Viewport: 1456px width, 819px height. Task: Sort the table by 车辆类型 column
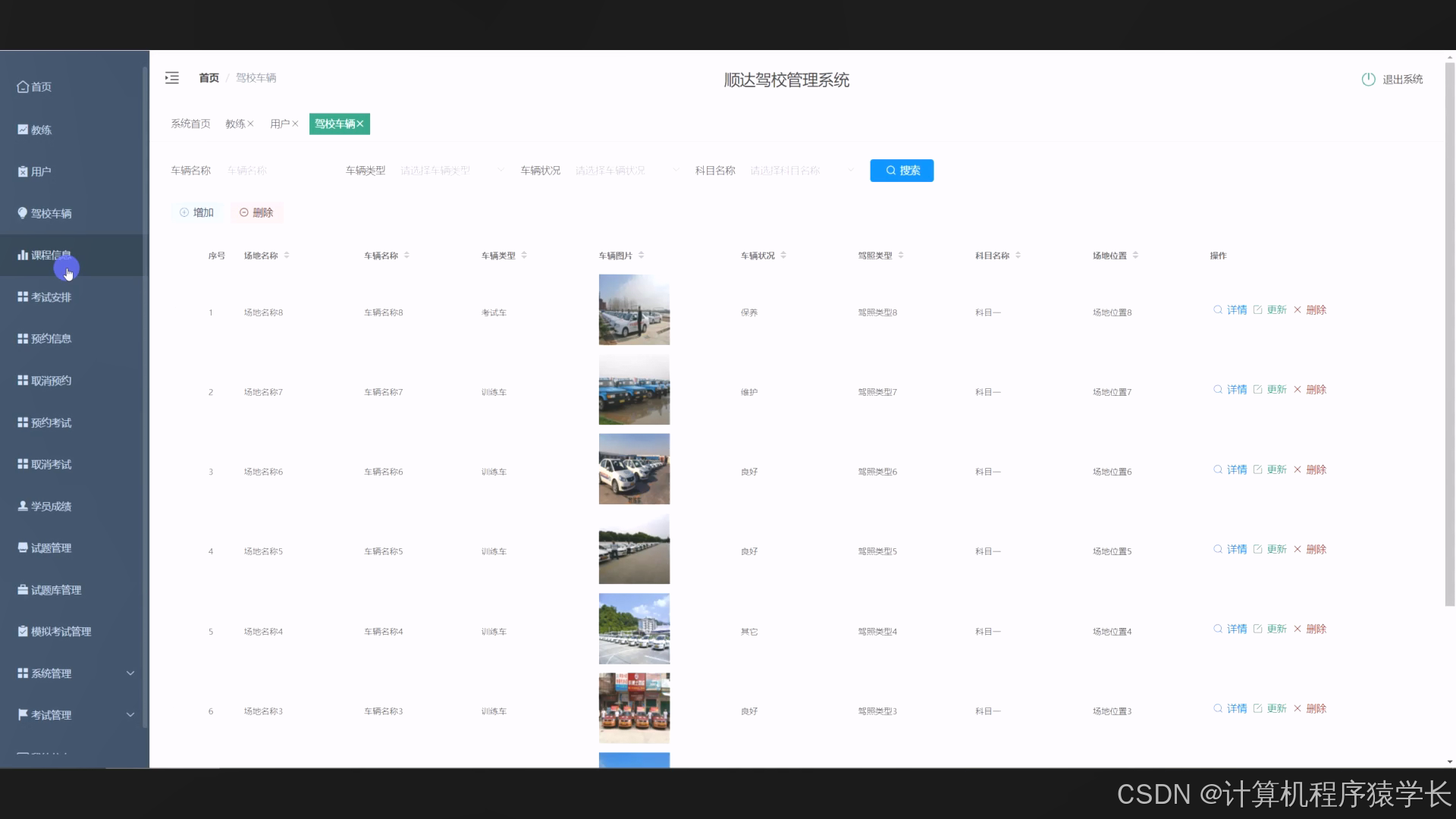[524, 256]
